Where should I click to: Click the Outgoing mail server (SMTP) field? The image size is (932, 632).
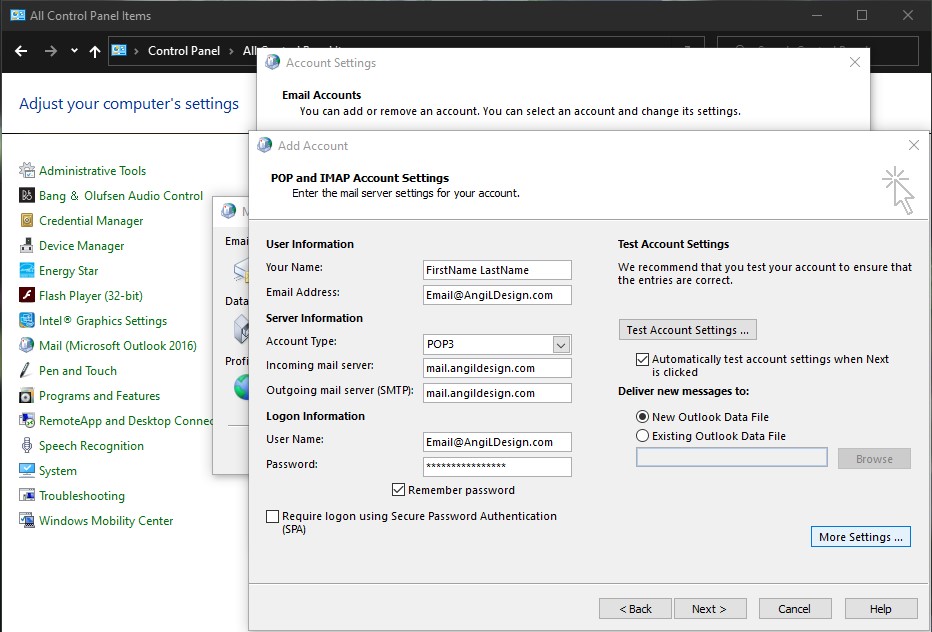pyautogui.click(x=498, y=393)
